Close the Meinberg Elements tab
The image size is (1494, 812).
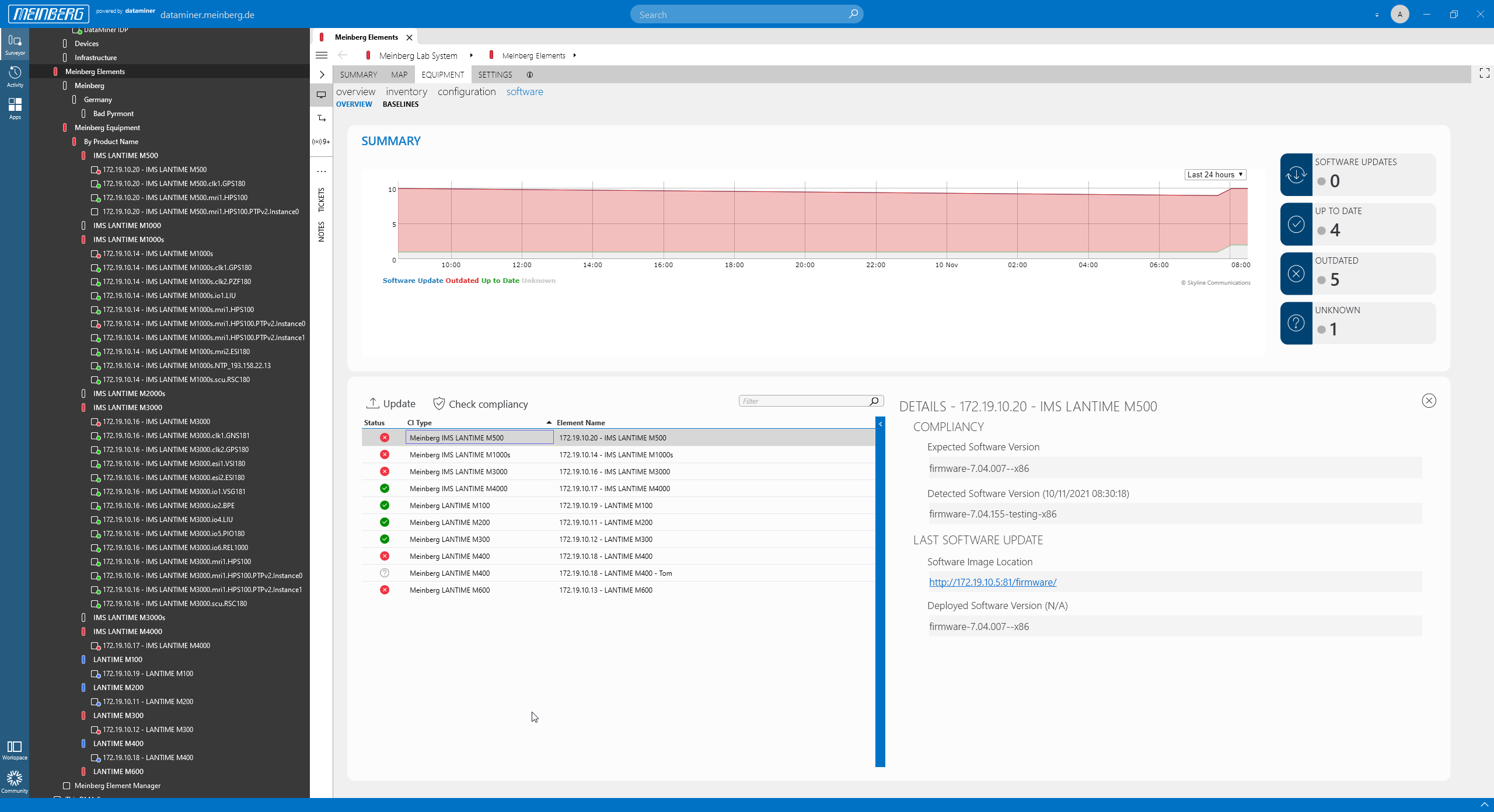pos(410,37)
